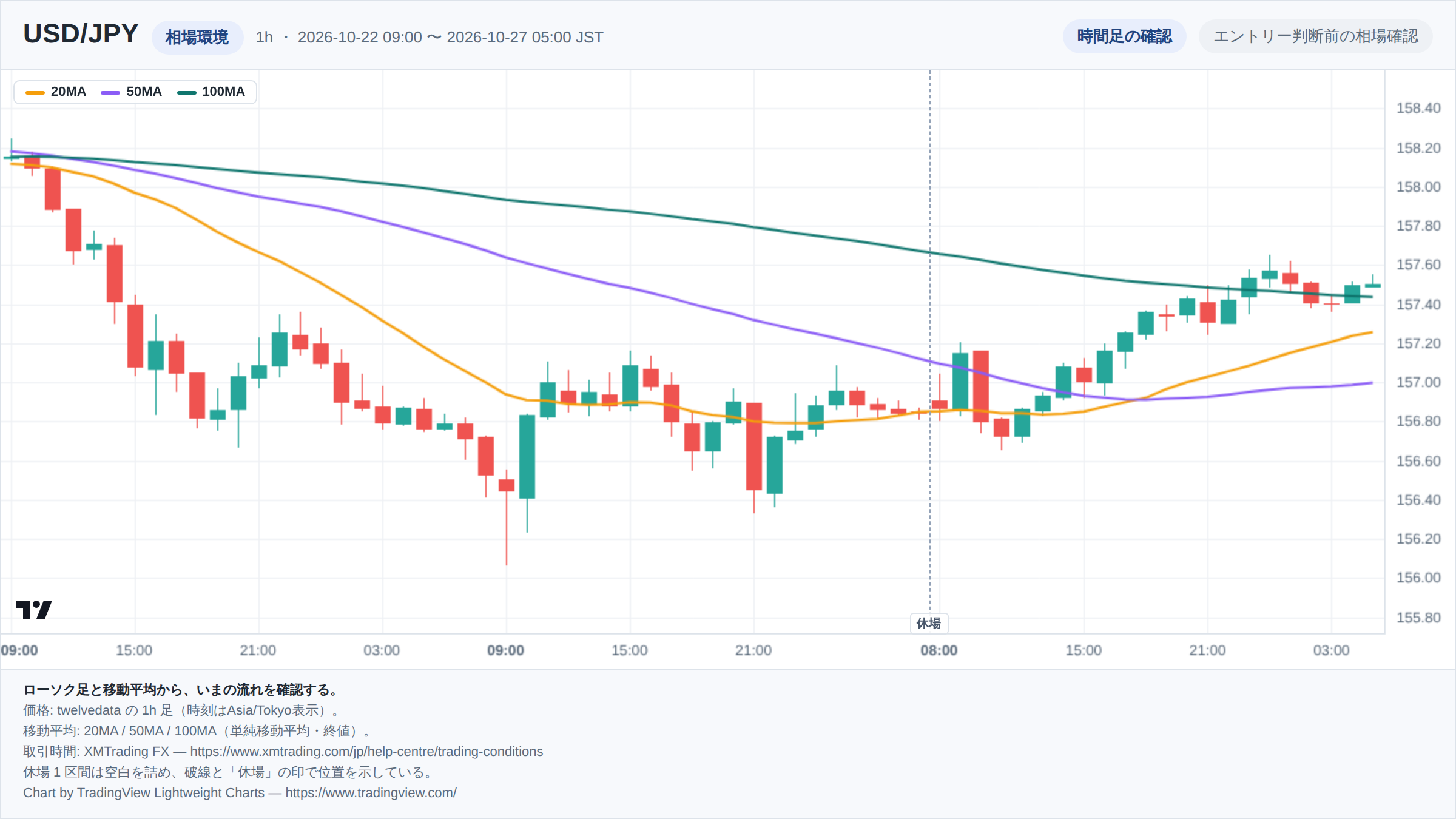Screen dimensions: 1456x819
Task: Click the large green candle at the chart low
Action: click(527, 457)
